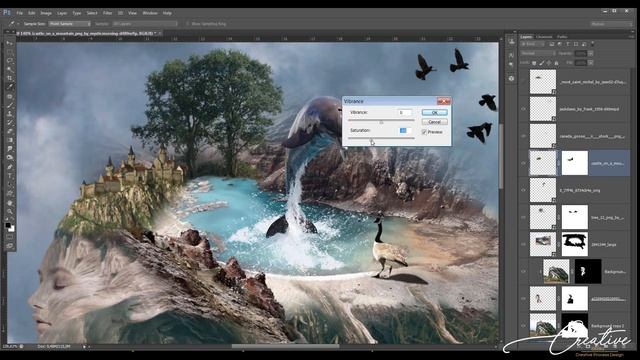Select the Dodge tool

(x=9, y=158)
